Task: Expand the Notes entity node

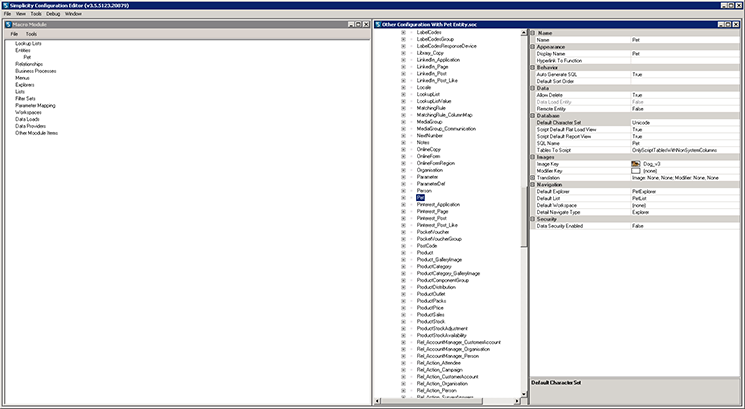Action: (x=403, y=143)
